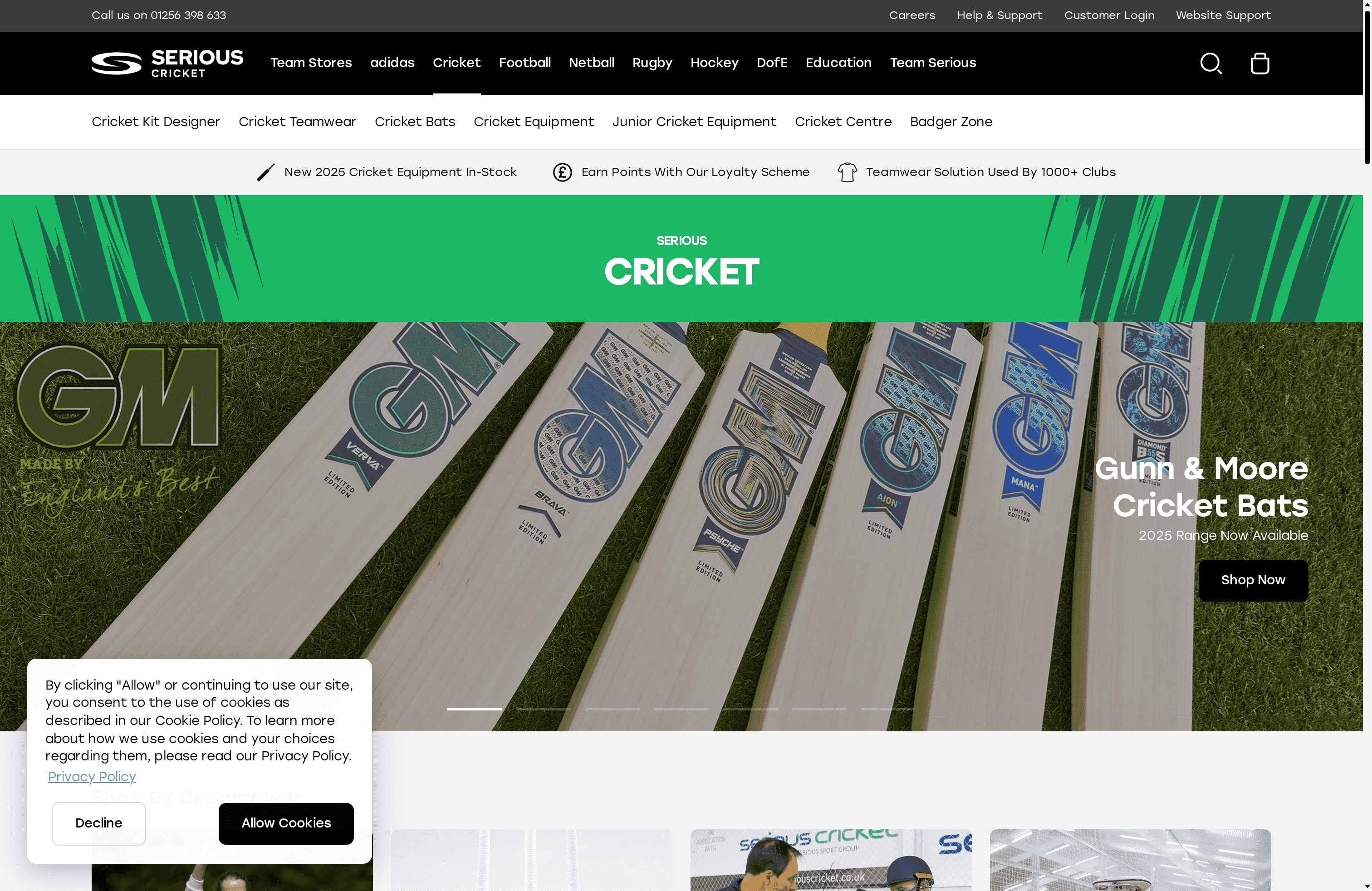Click the pound coin loyalty scheme icon
The image size is (1372, 891).
[x=562, y=172]
